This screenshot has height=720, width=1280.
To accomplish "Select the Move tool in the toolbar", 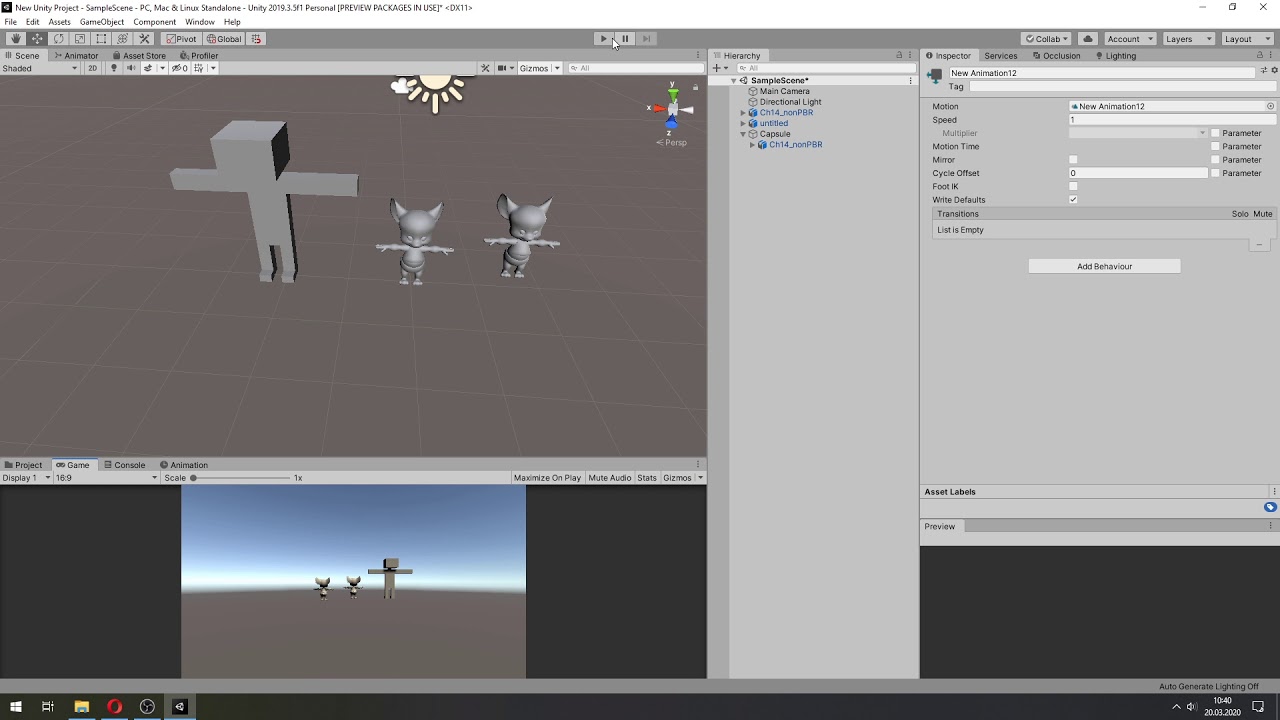I will point(36,38).
